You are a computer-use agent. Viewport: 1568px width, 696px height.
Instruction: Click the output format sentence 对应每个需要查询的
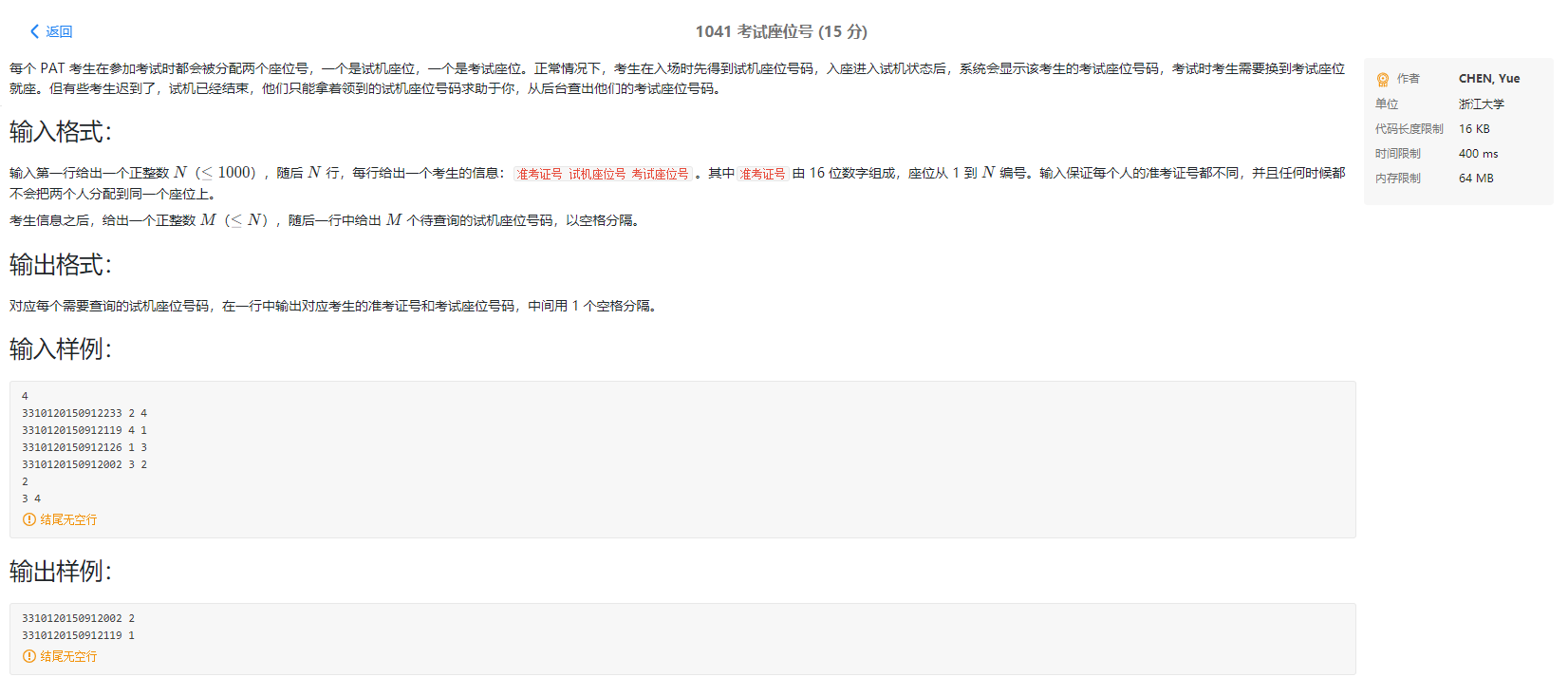pyautogui.click(x=334, y=306)
